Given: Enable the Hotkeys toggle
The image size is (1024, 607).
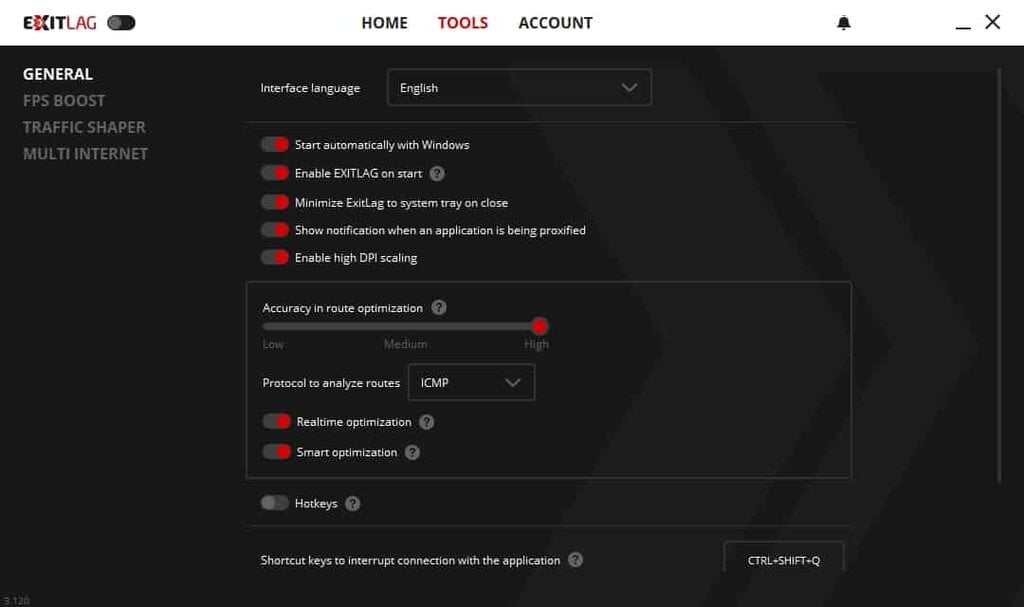Looking at the screenshot, I should (274, 503).
